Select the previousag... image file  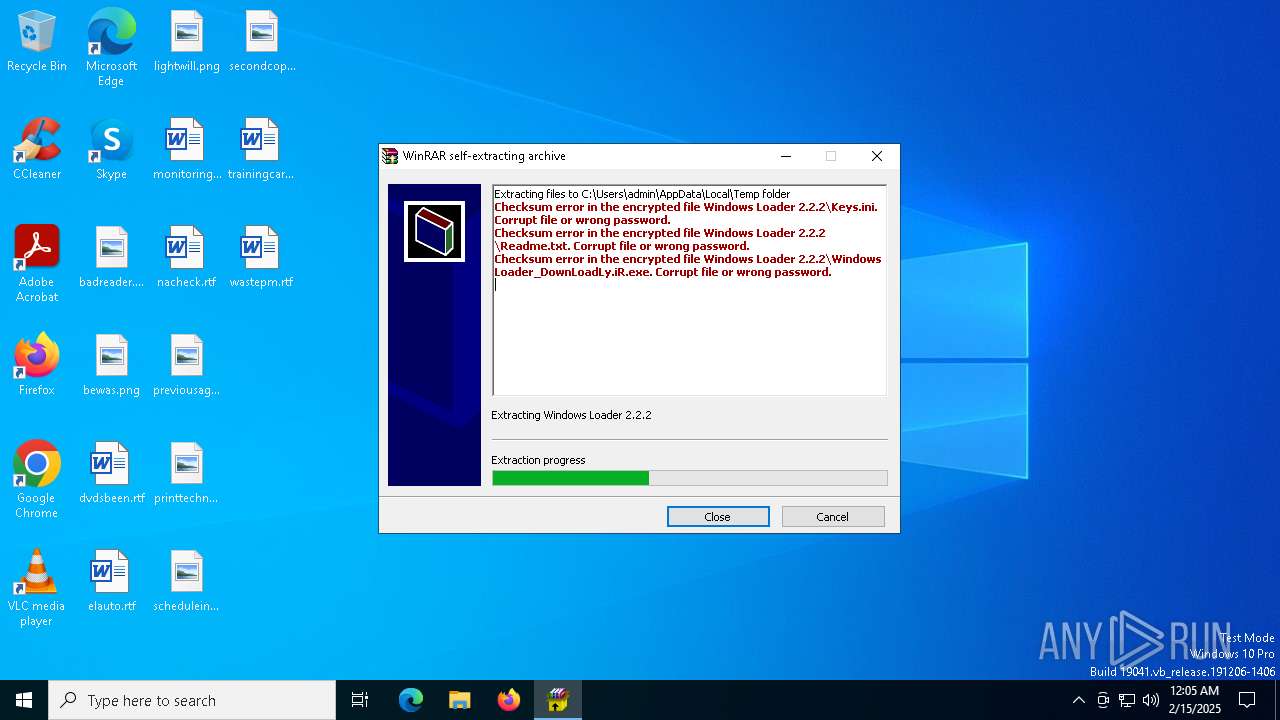pos(187,365)
